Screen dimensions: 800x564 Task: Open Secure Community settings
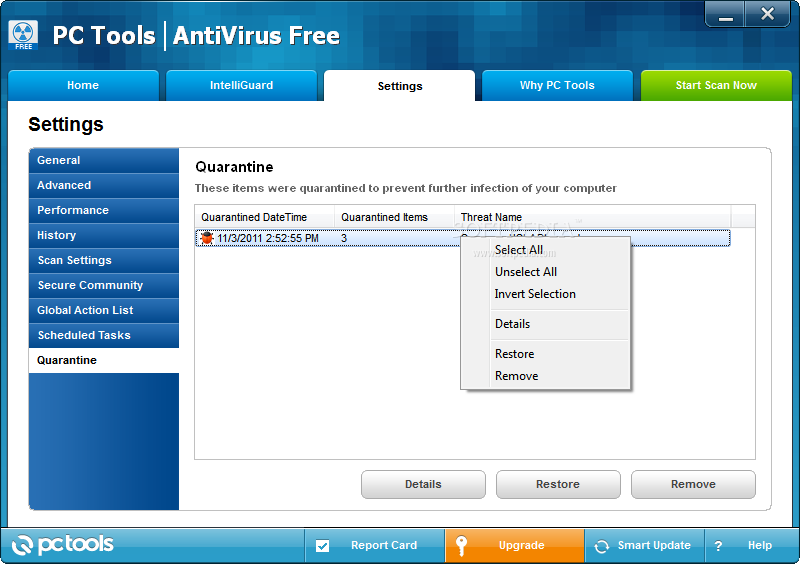[104, 285]
